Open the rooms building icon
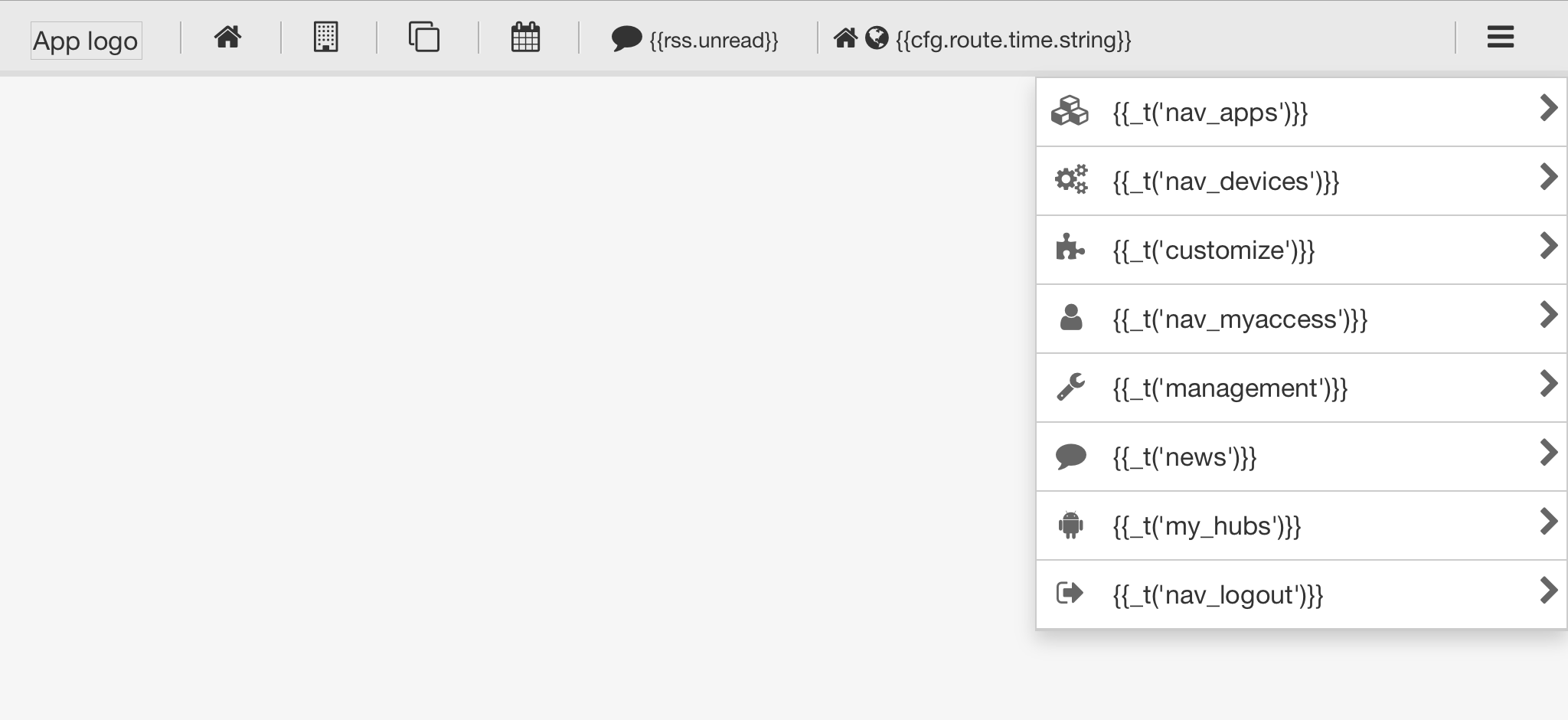This screenshot has height=720, width=1568. [325, 38]
